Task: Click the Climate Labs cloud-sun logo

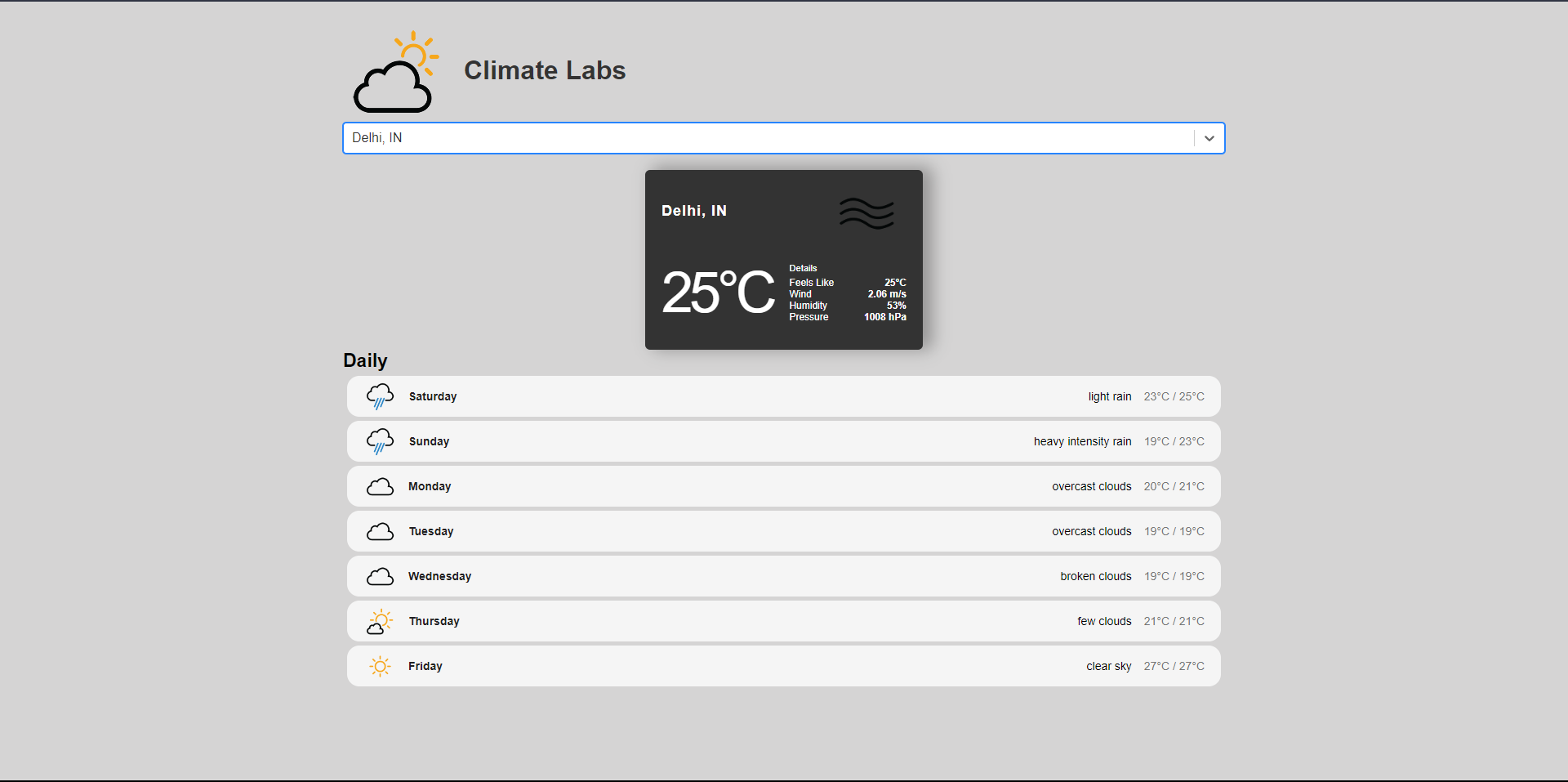Action: tap(395, 72)
